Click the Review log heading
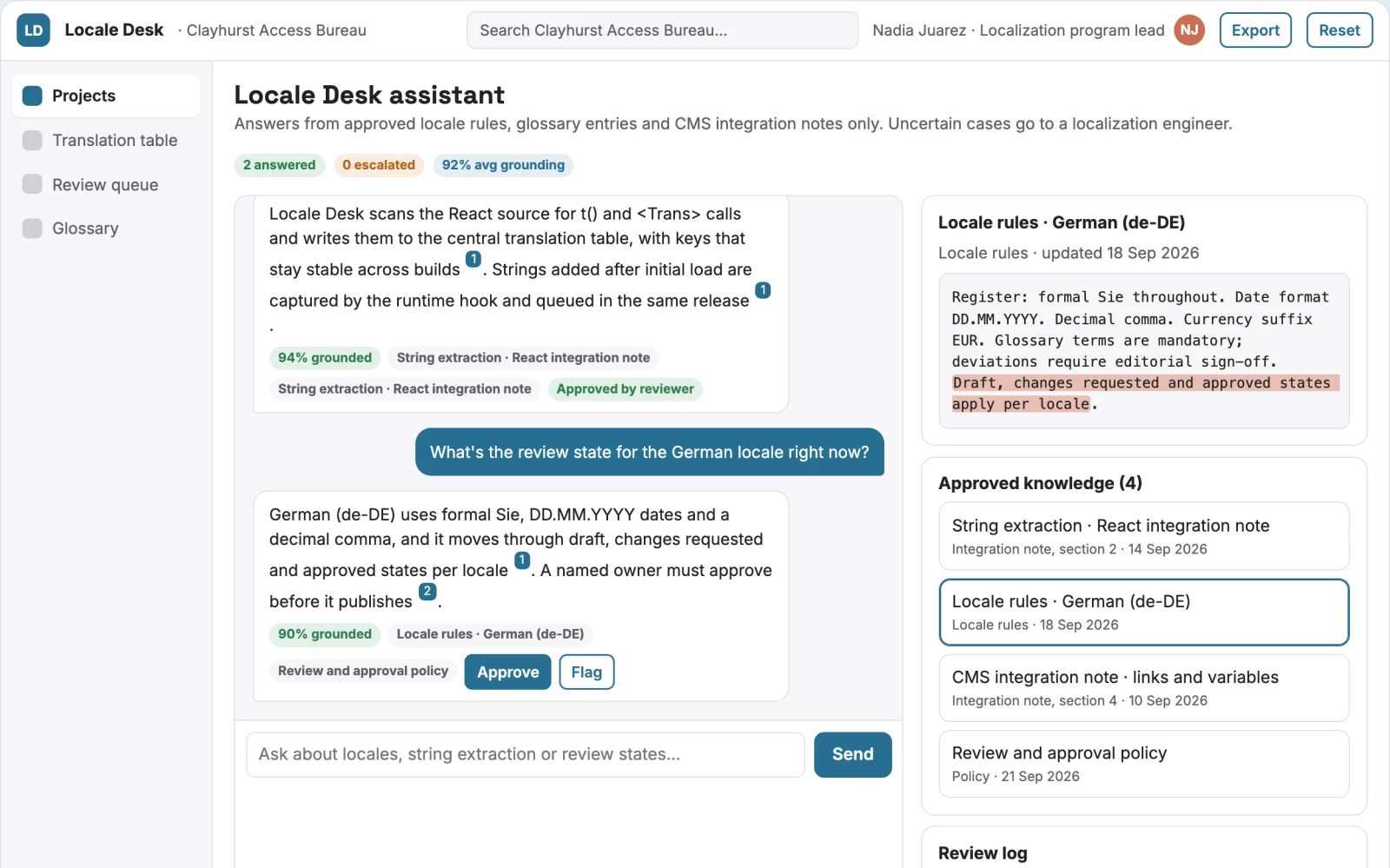1390x868 pixels. coord(983,853)
